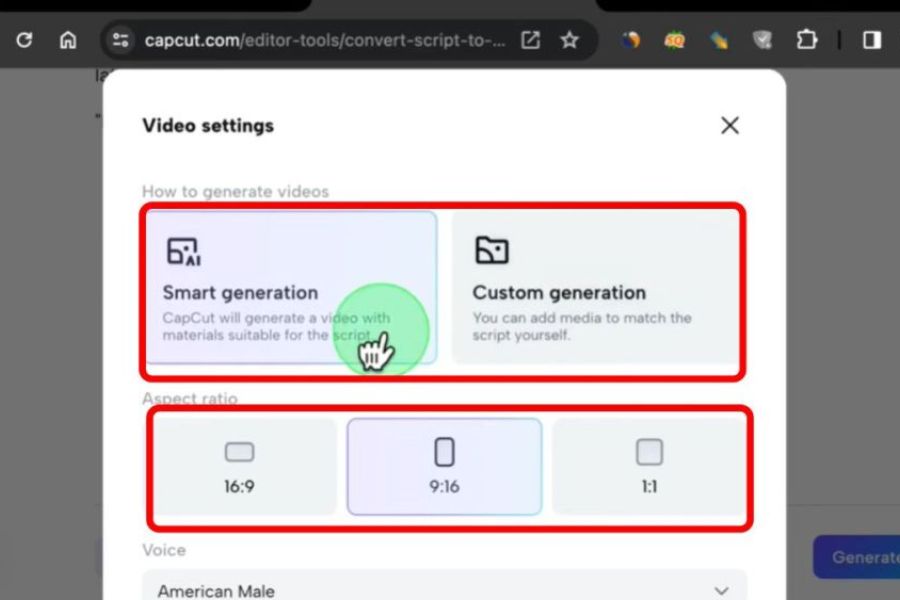Click the Generate button
This screenshot has height=600, width=900.
click(x=860, y=557)
